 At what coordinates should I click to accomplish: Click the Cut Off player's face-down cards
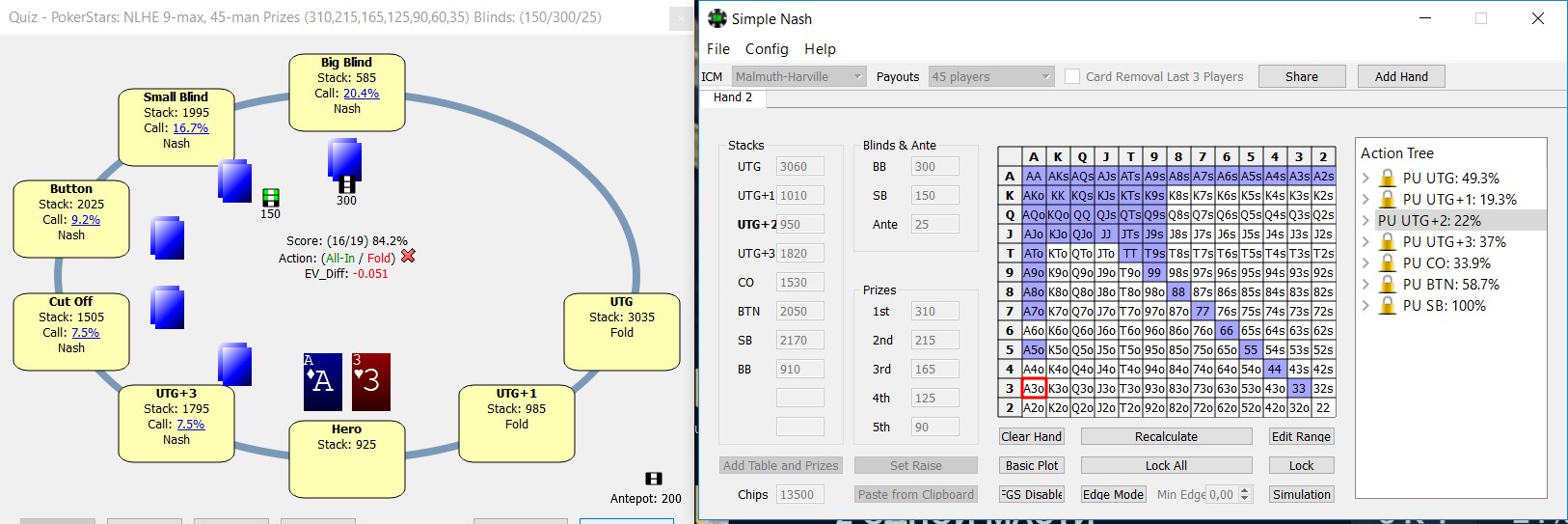click(167, 307)
